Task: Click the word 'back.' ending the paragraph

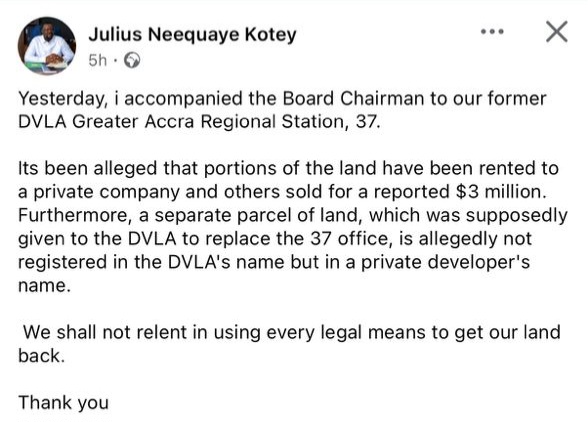Action: tap(42, 356)
